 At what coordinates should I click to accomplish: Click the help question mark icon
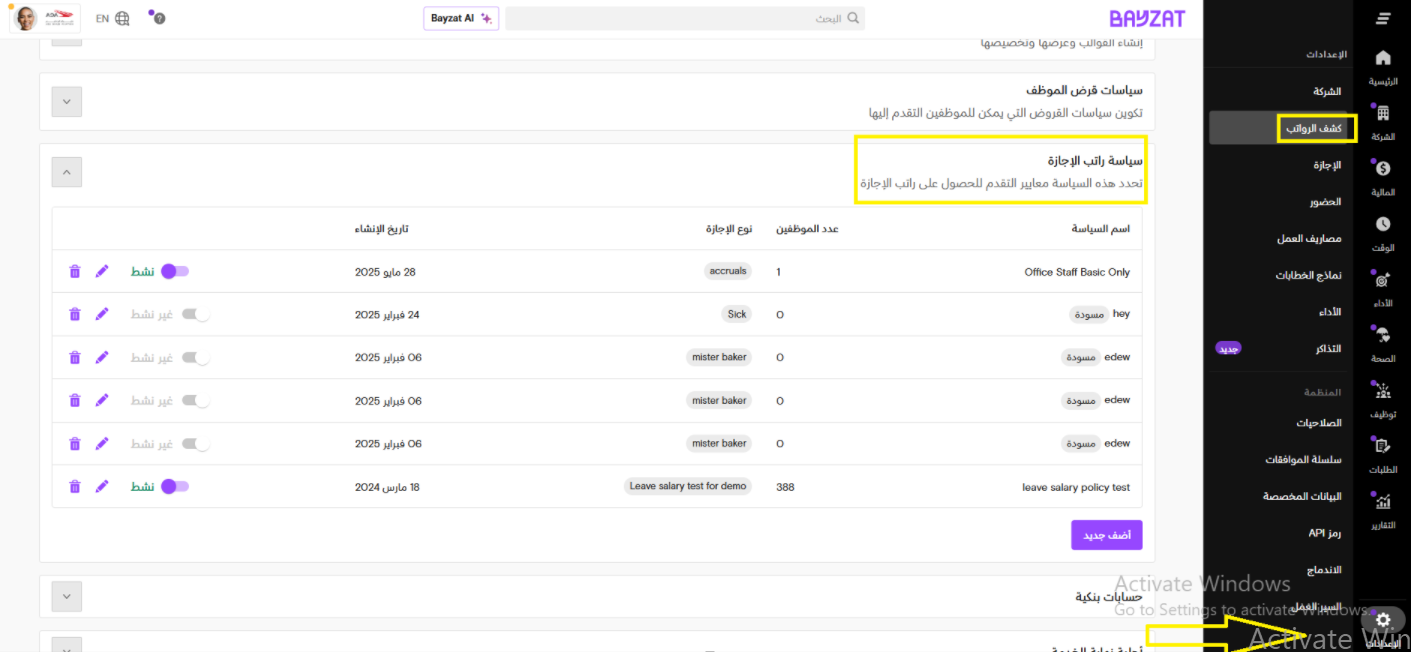(x=159, y=18)
